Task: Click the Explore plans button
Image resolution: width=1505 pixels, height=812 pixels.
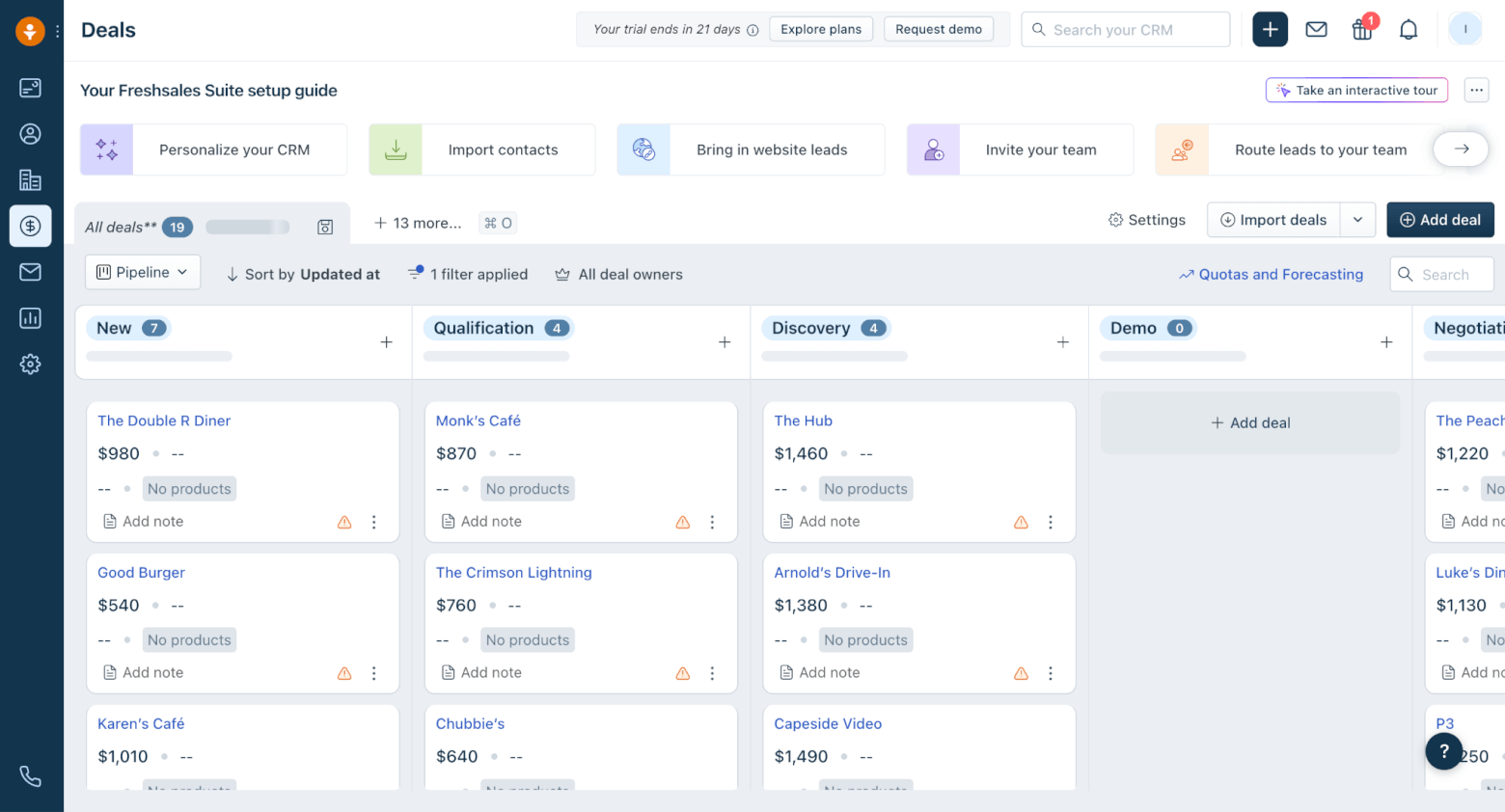Action: click(x=821, y=29)
